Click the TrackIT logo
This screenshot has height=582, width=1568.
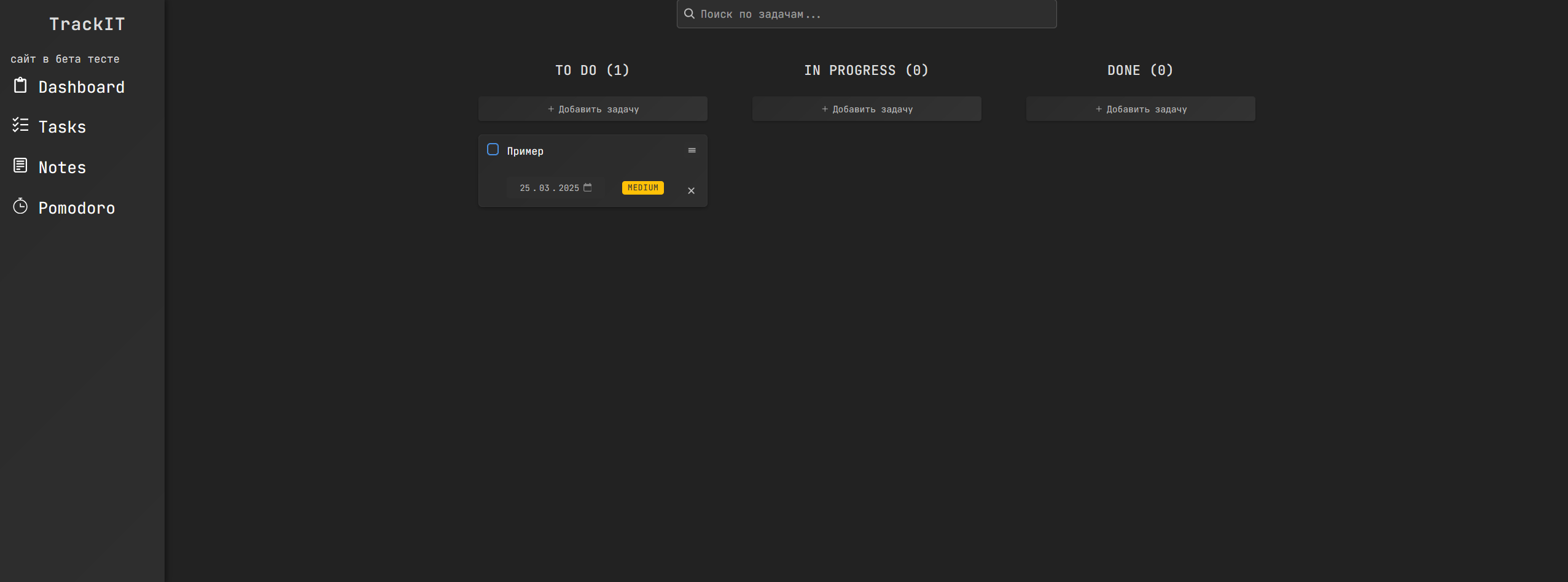click(87, 23)
